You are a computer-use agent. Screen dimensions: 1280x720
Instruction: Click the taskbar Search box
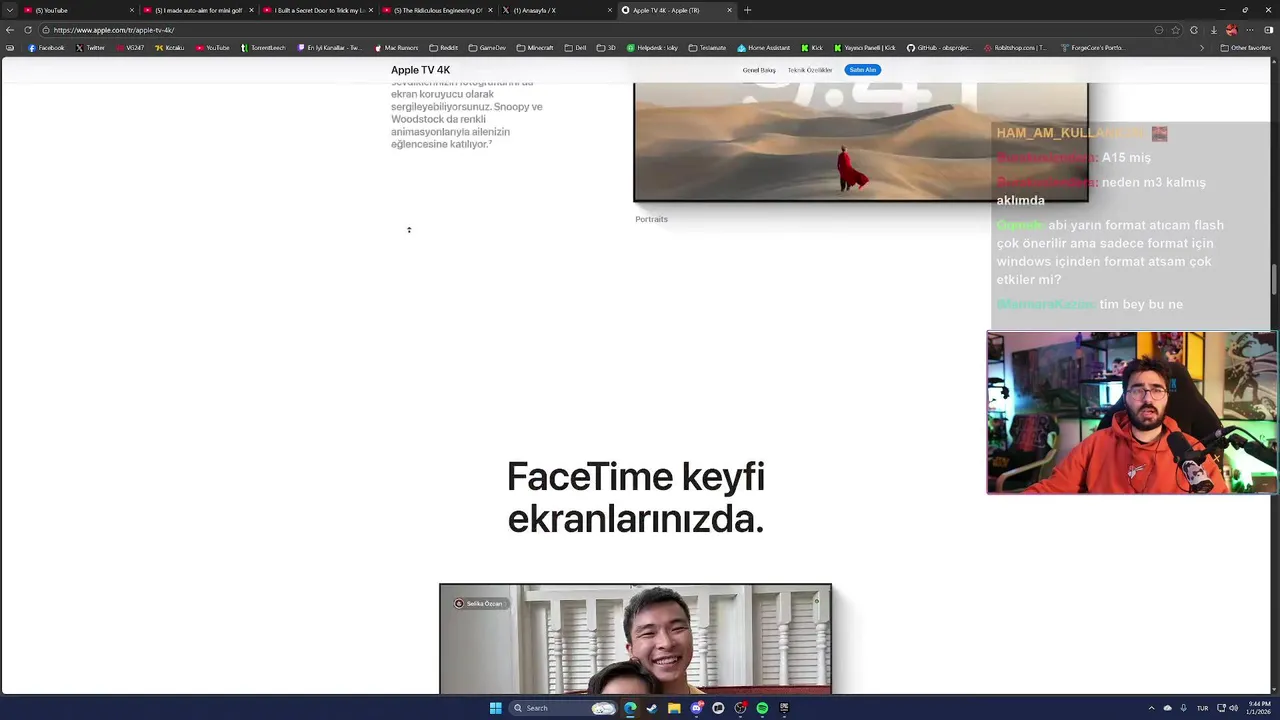563,708
